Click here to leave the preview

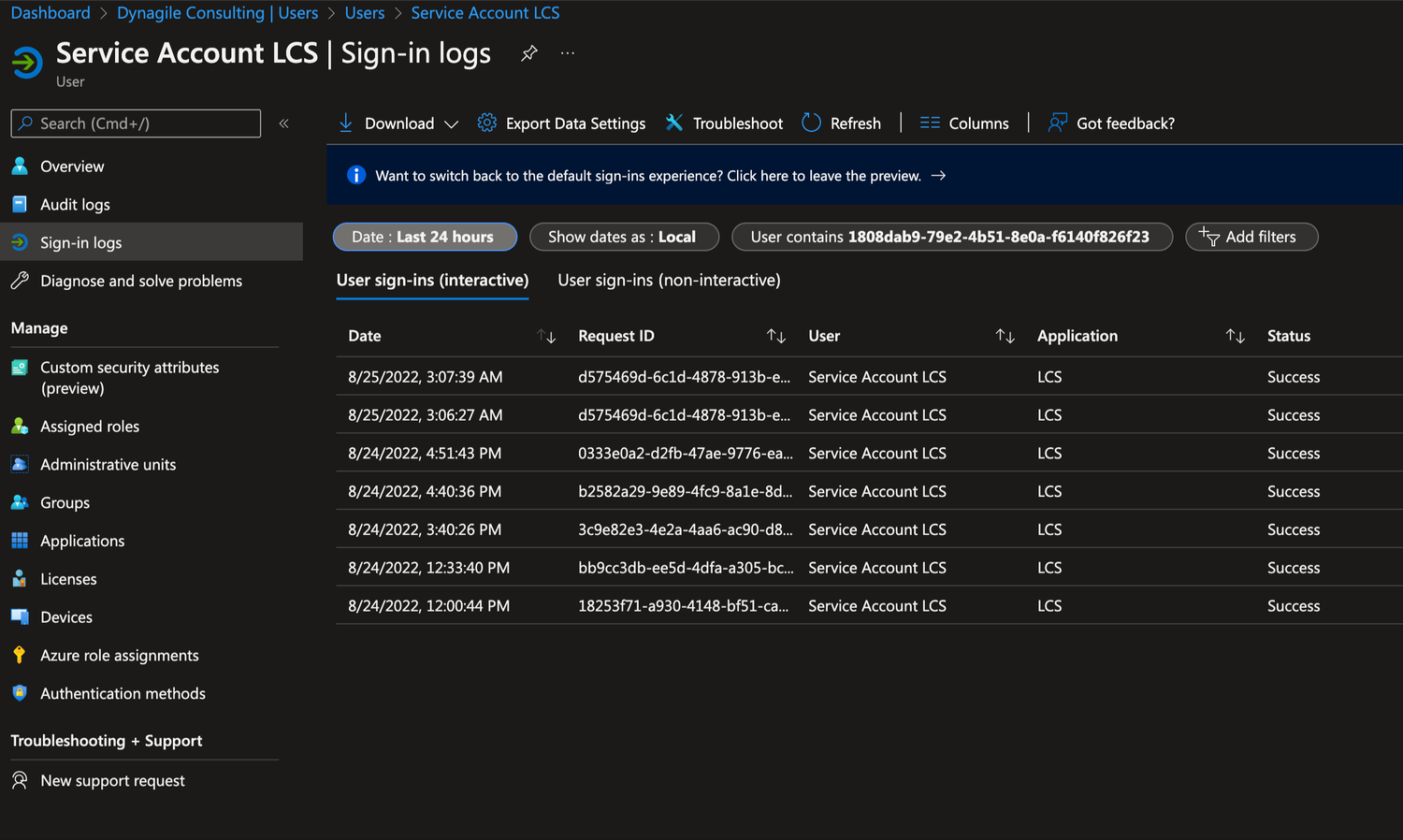[822, 175]
